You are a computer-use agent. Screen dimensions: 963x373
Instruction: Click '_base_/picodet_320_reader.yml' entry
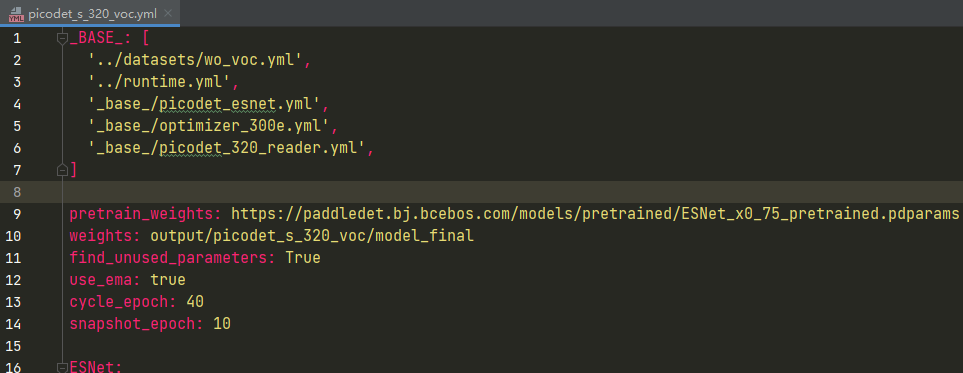227,148
